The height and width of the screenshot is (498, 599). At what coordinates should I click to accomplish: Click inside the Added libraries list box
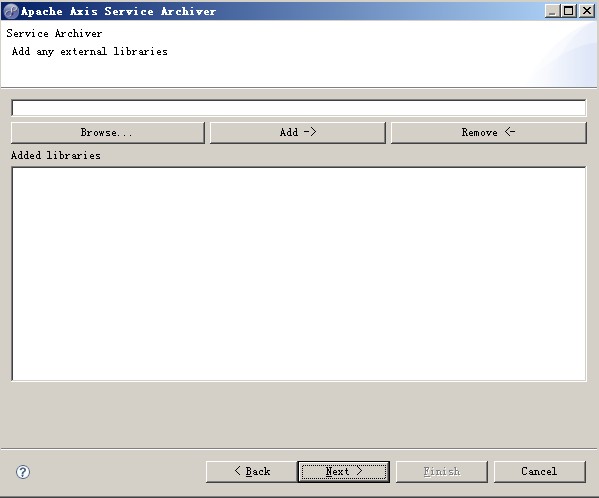pos(299,274)
